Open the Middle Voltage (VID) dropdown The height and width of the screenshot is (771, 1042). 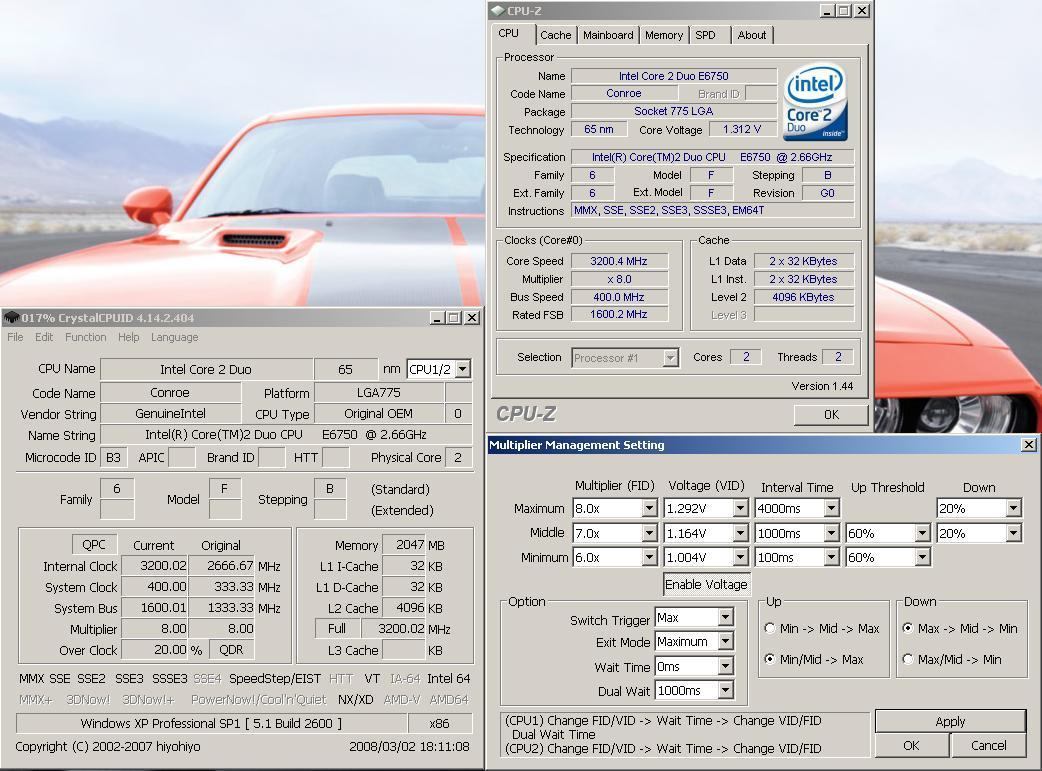[x=740, y=533]
